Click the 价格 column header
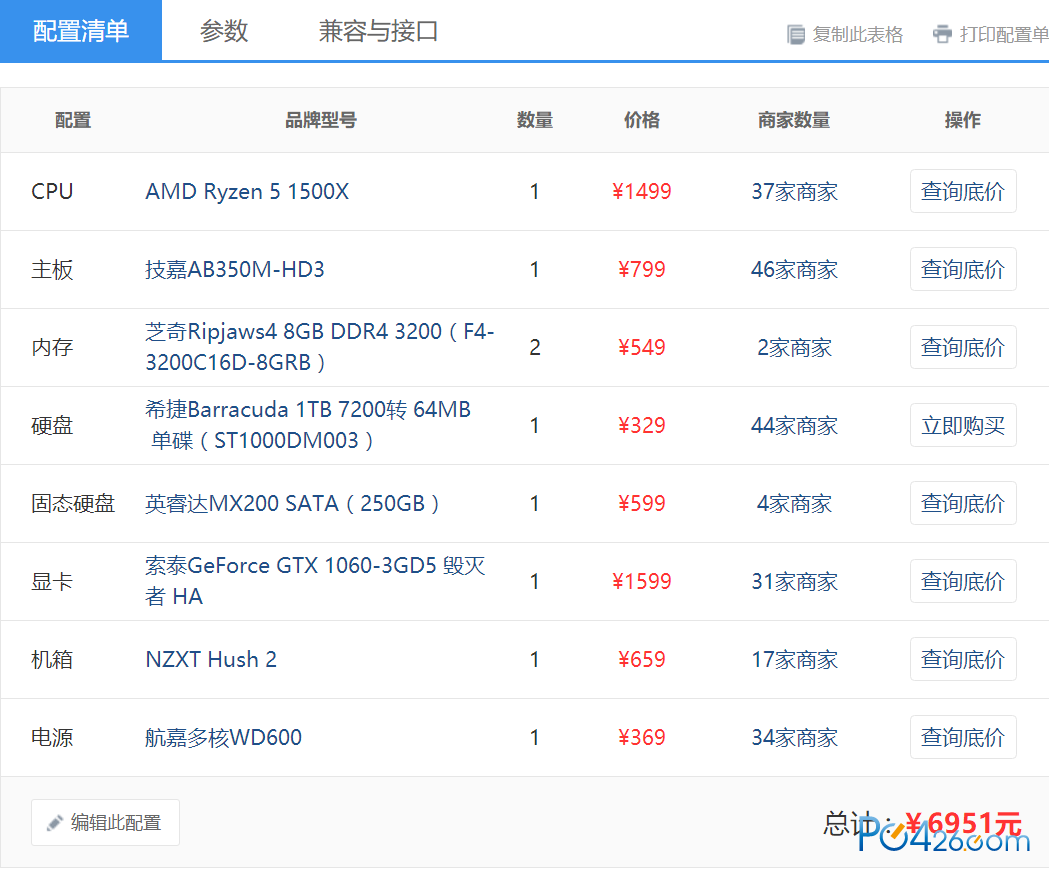This screenshot has width=1049, height=870. pyautogui.click(x=642, y=120)
